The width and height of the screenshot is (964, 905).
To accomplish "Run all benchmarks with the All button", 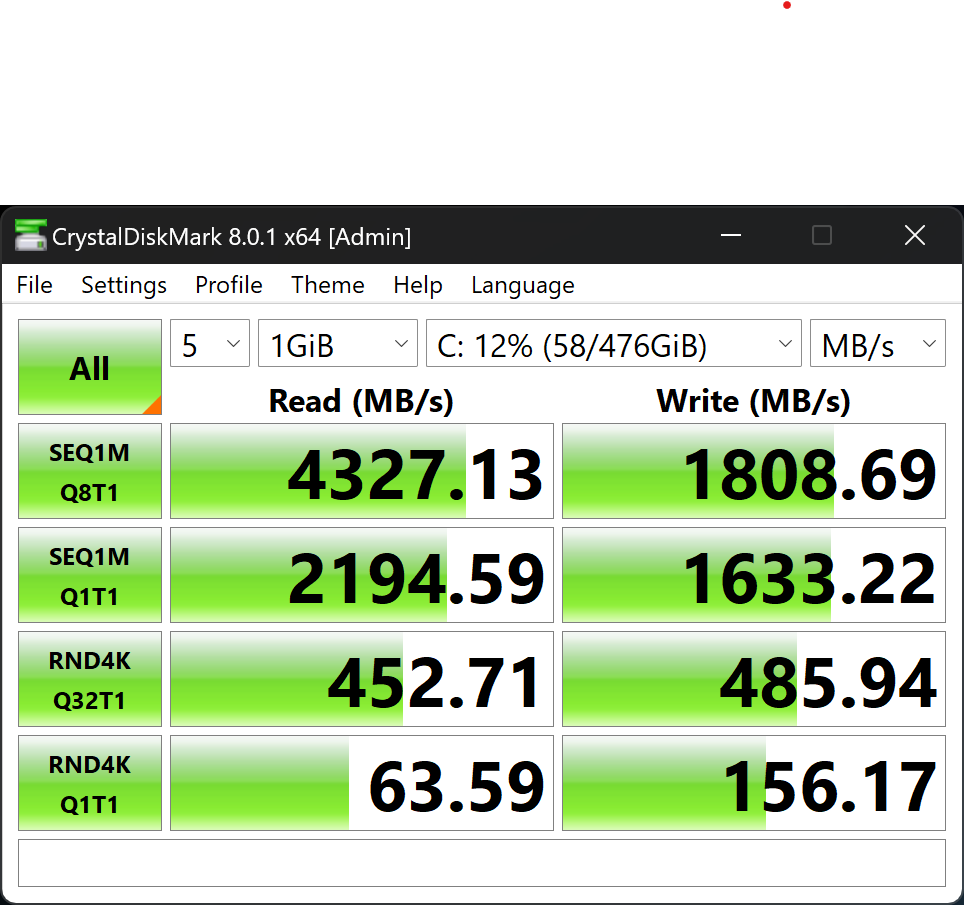I will tap(90, 367).
